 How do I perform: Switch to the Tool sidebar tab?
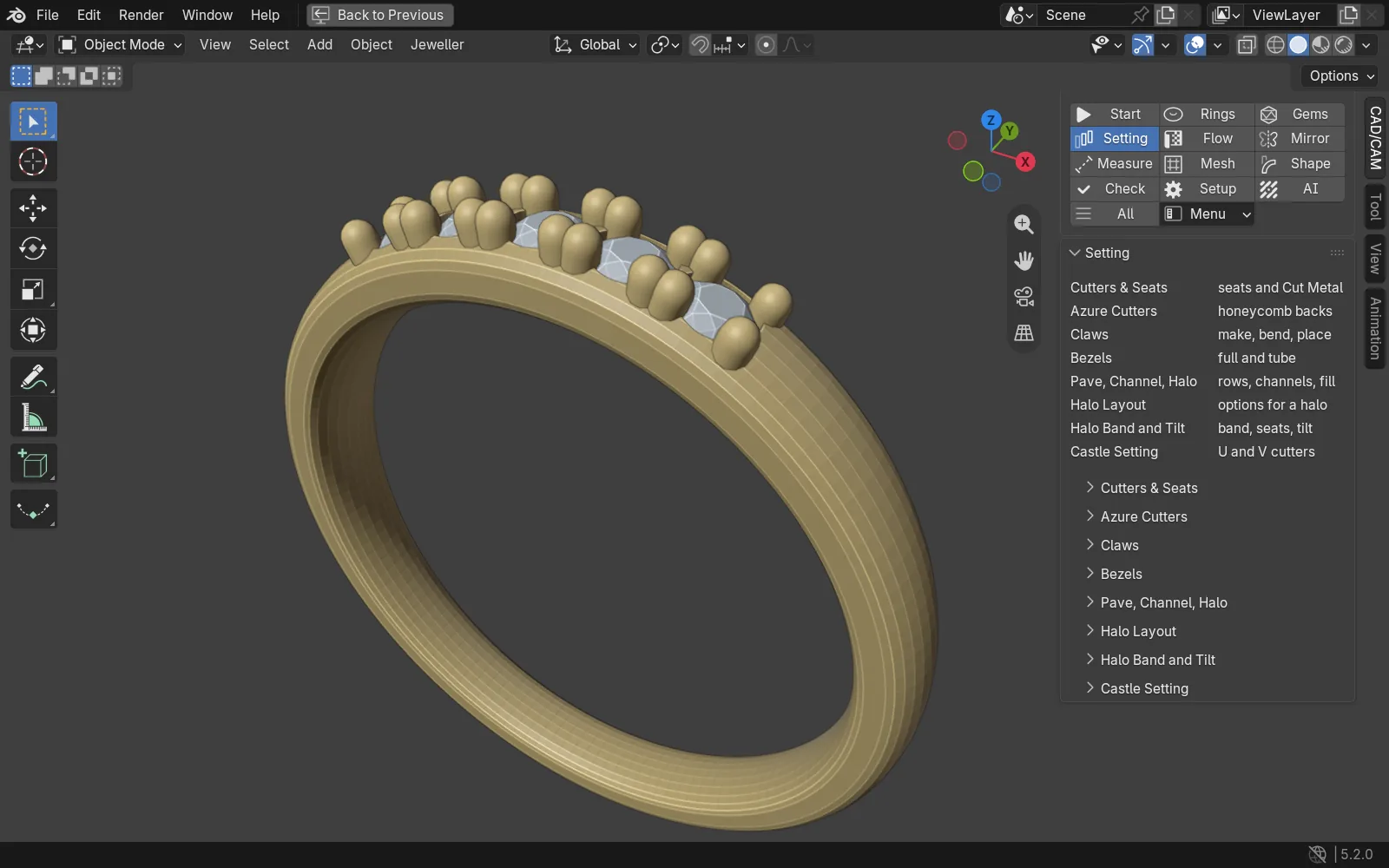[x=1375, y=207]
